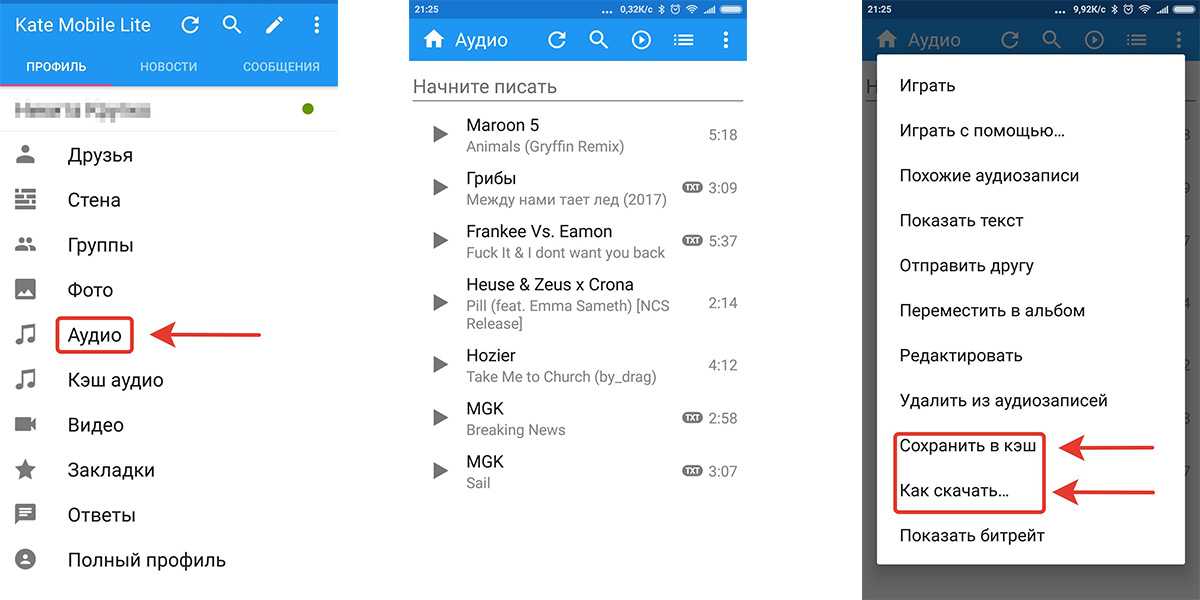Tap the chat bubble icon beside Ответы
The height and width of the screenshot is (600, 1200).
point(25,514)
